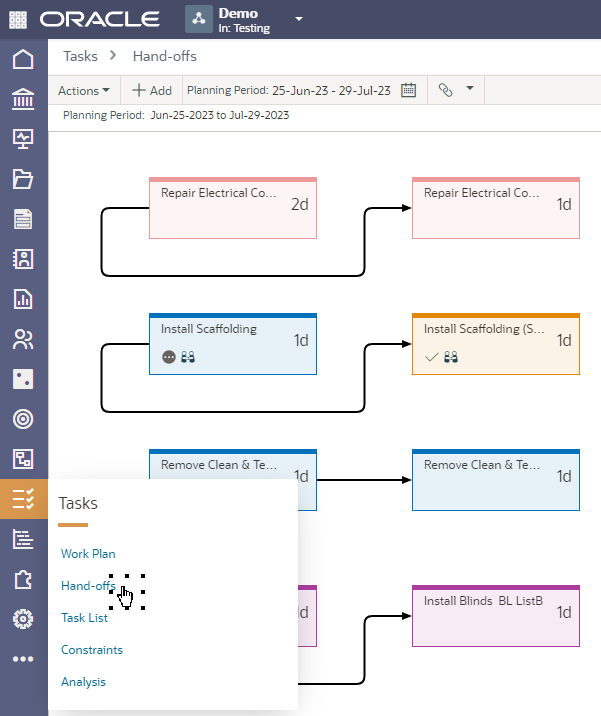
Task: Go to the Home icon in sidebar
Action: tap(23, 58)
